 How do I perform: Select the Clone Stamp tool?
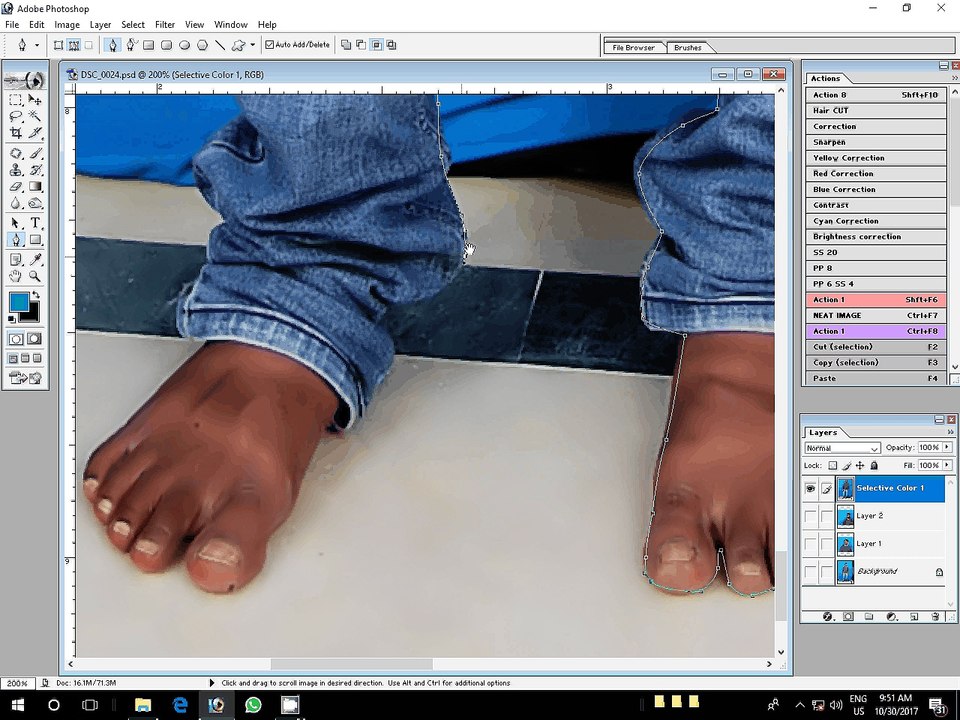point(16,170)
